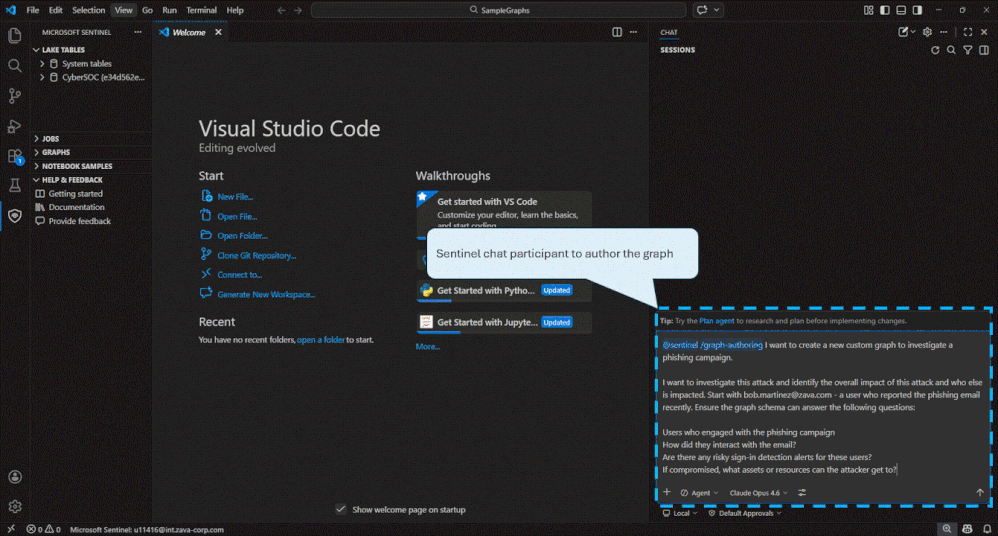This screenshot has height=536, width=998.
Task: Click the zoom icon in the status bar
Action: [x=947, y=529]
